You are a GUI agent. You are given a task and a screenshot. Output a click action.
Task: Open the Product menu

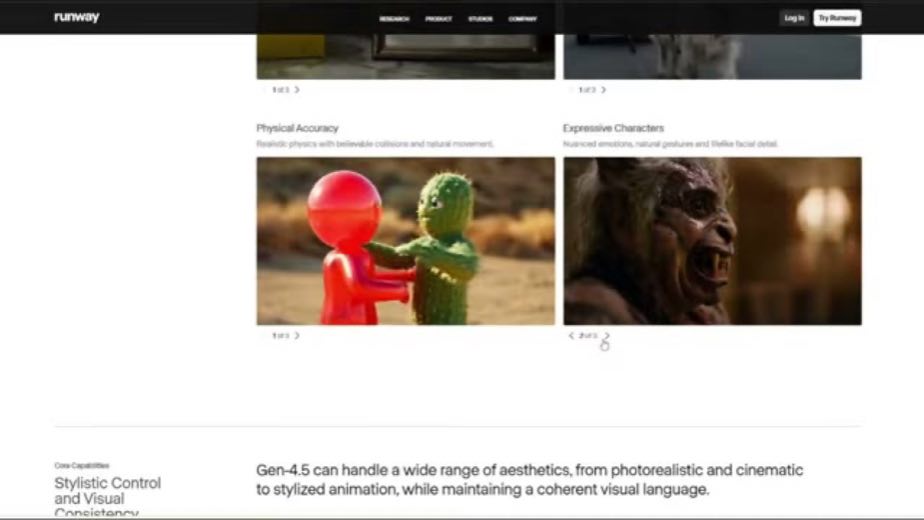[438, 19]
